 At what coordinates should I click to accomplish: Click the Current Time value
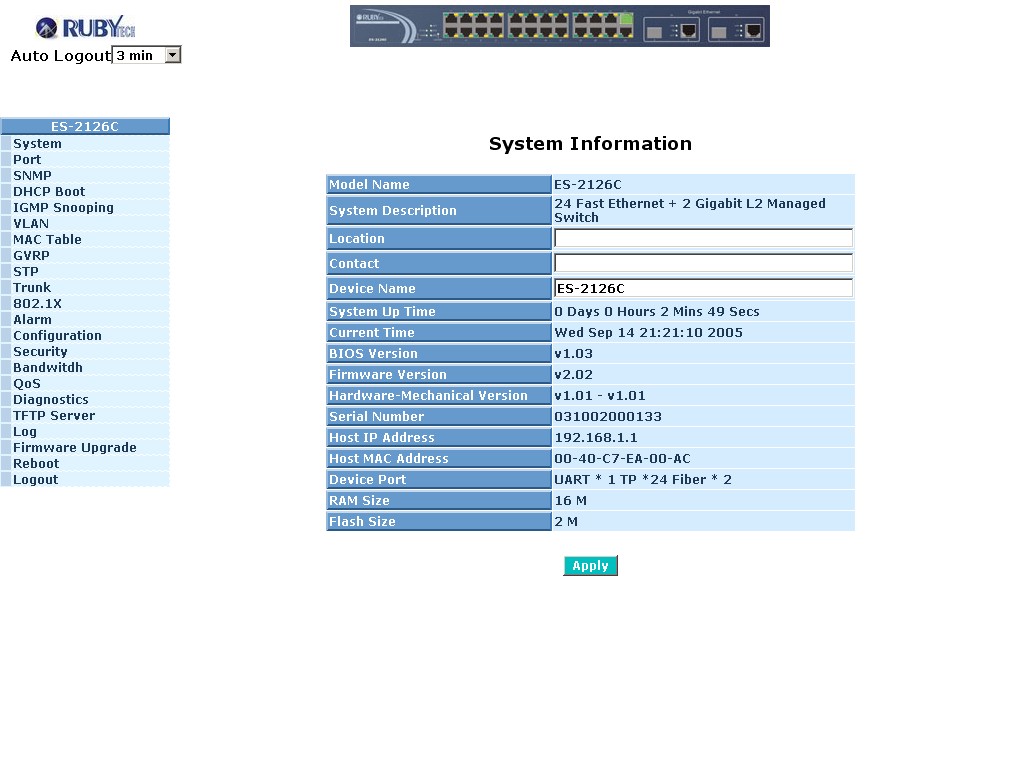tap(648, 333)
